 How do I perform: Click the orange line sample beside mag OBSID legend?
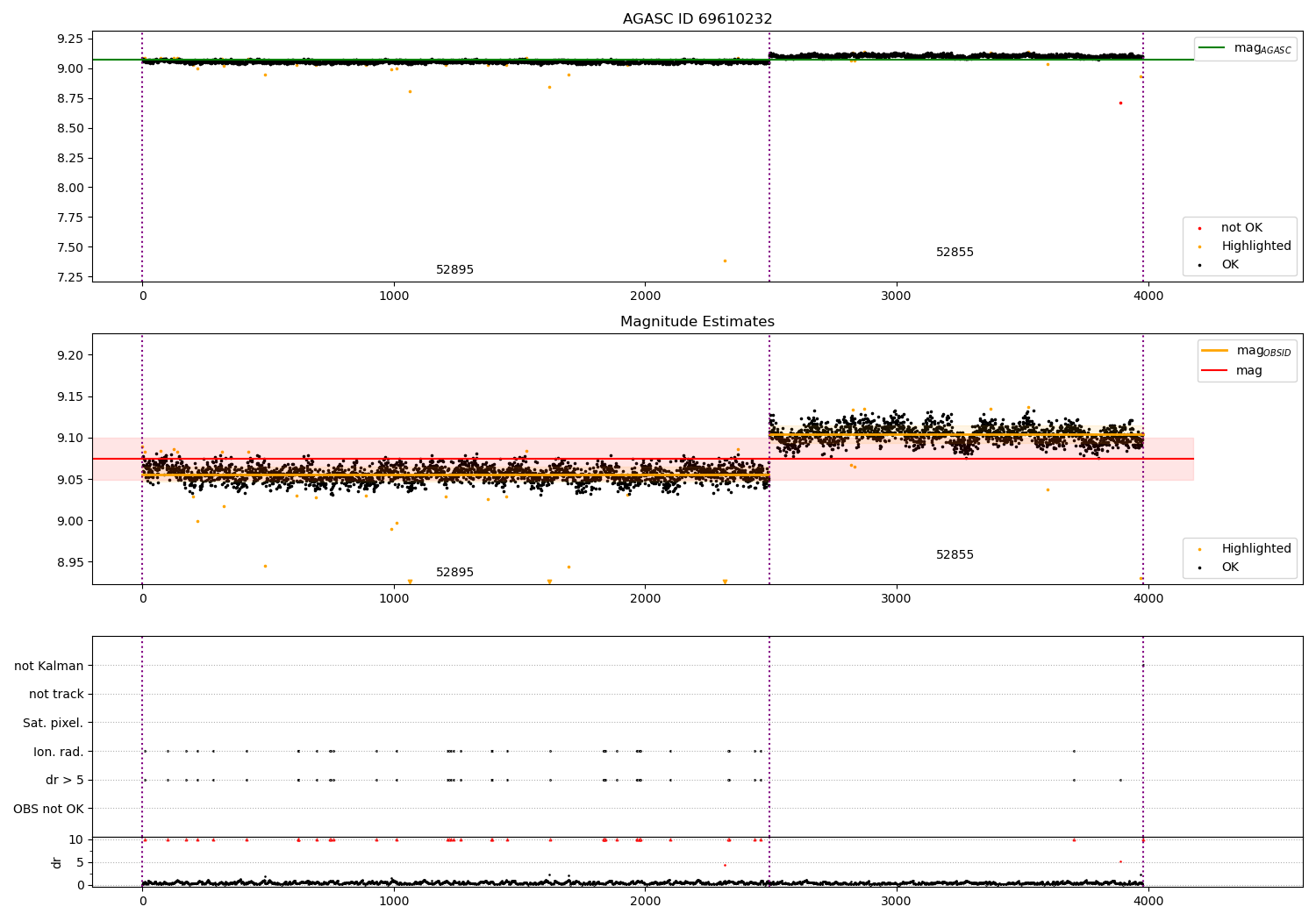[1215, 351]
